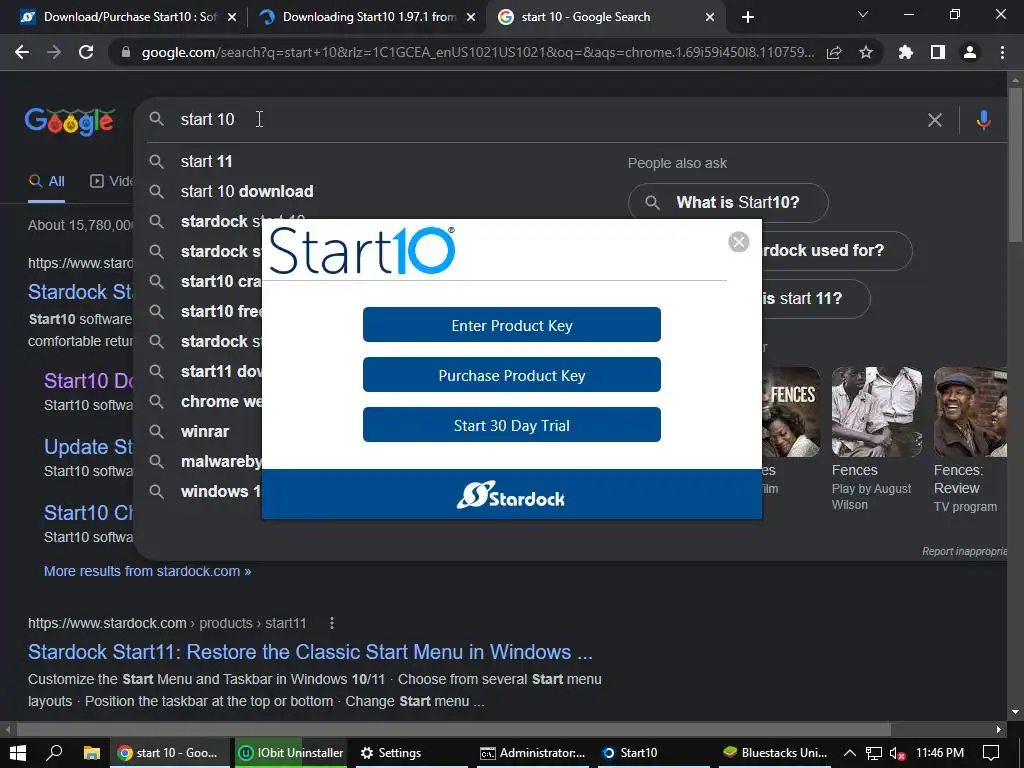This screenshot has width=1024, height=768.
Task: Switch to Bluestacks Uninstaller in taskbar
Action: tap(775, 753)
